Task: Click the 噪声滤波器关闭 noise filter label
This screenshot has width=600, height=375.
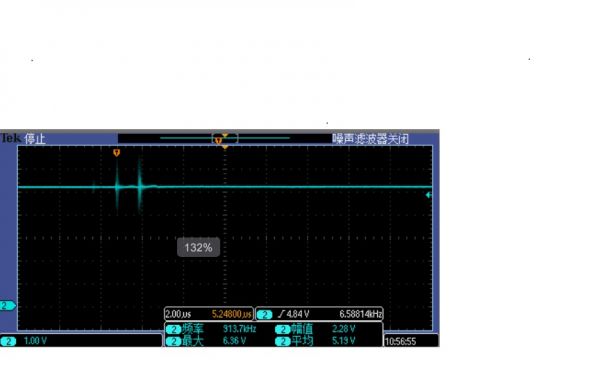Action: [x=370, y=139]
